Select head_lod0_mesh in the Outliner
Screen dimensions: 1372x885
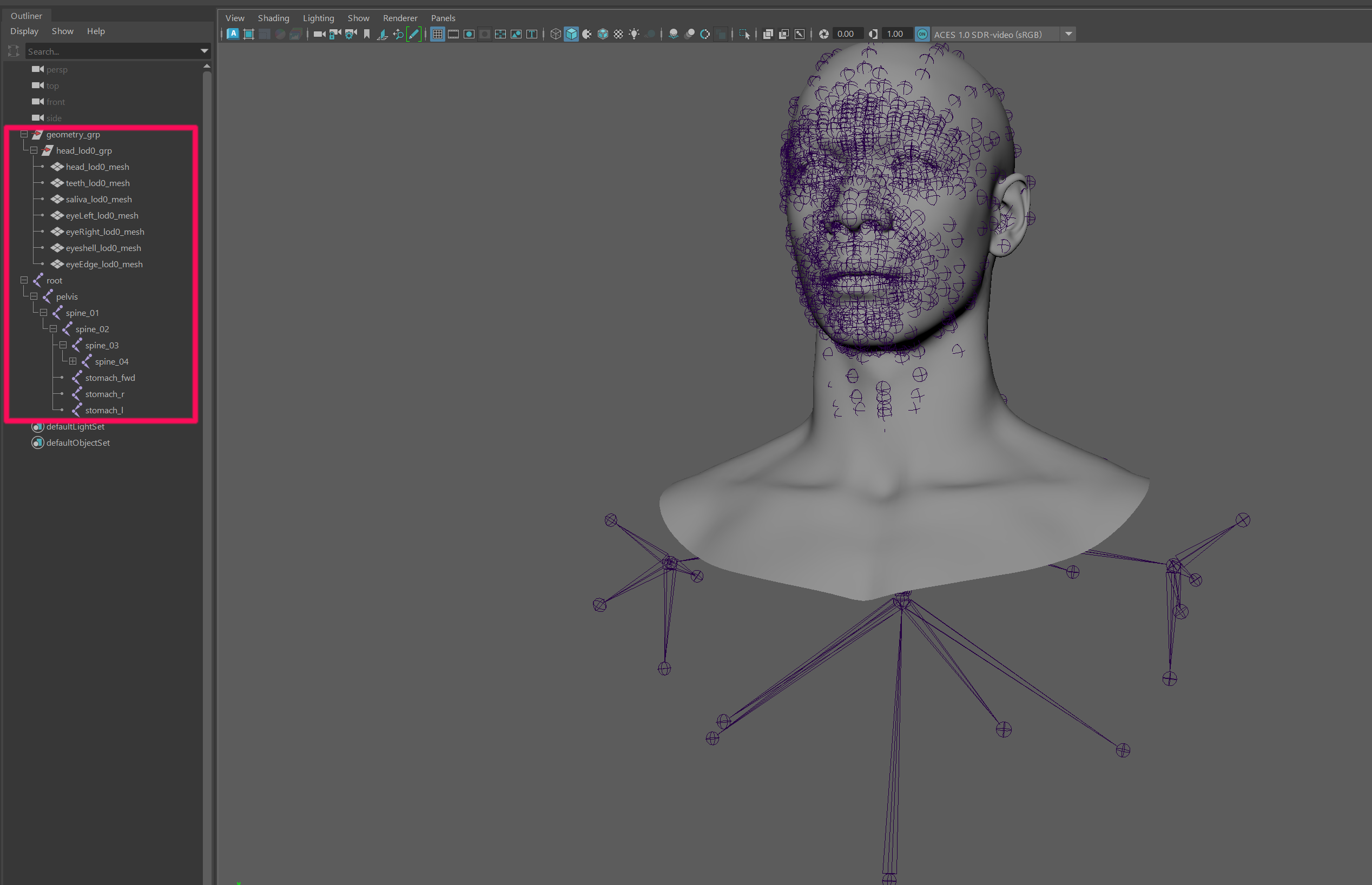97,167
